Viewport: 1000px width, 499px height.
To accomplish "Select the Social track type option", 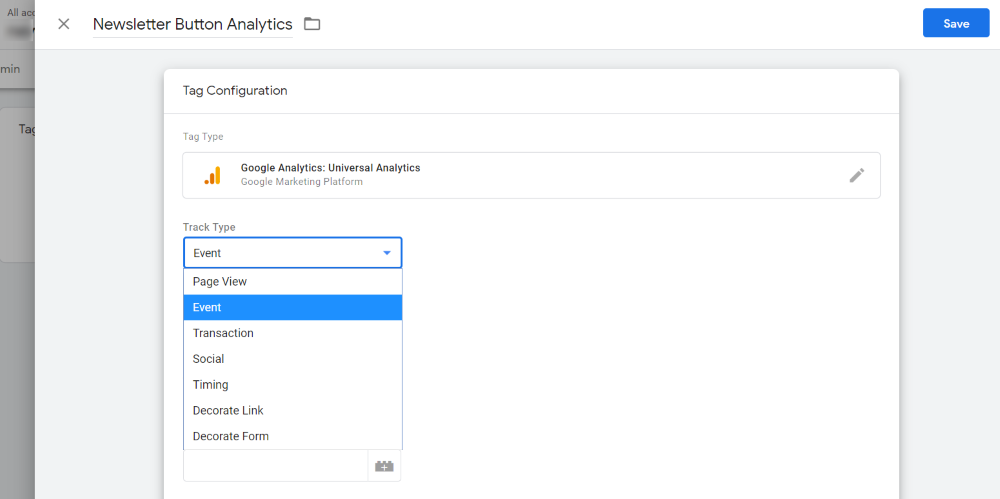I will point(293,359).
